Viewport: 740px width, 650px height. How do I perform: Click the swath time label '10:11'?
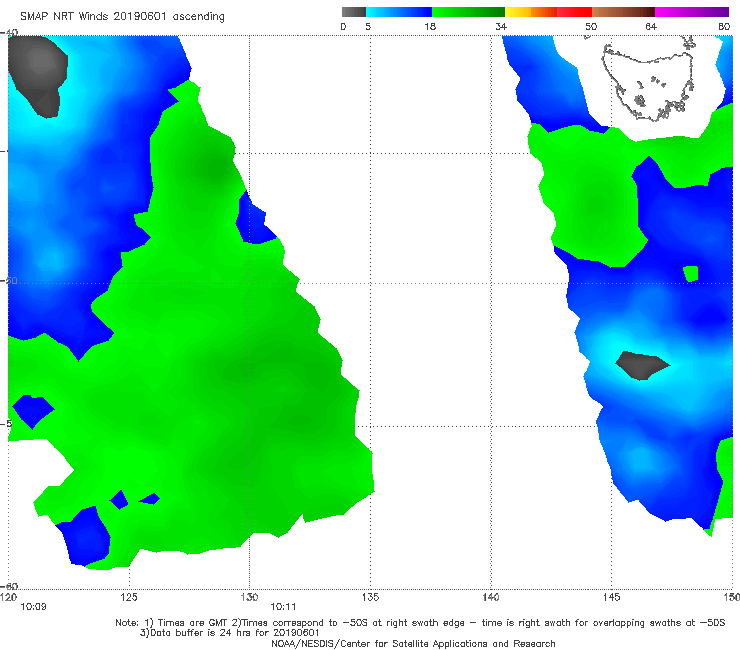pos(283,607)
